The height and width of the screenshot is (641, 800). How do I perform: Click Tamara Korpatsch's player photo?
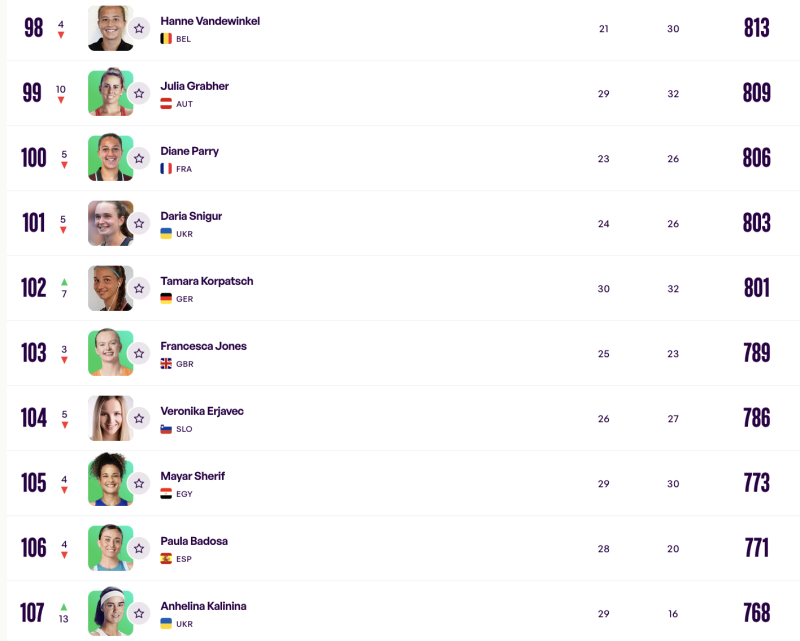pyautogui.click(x=109, y=288)
